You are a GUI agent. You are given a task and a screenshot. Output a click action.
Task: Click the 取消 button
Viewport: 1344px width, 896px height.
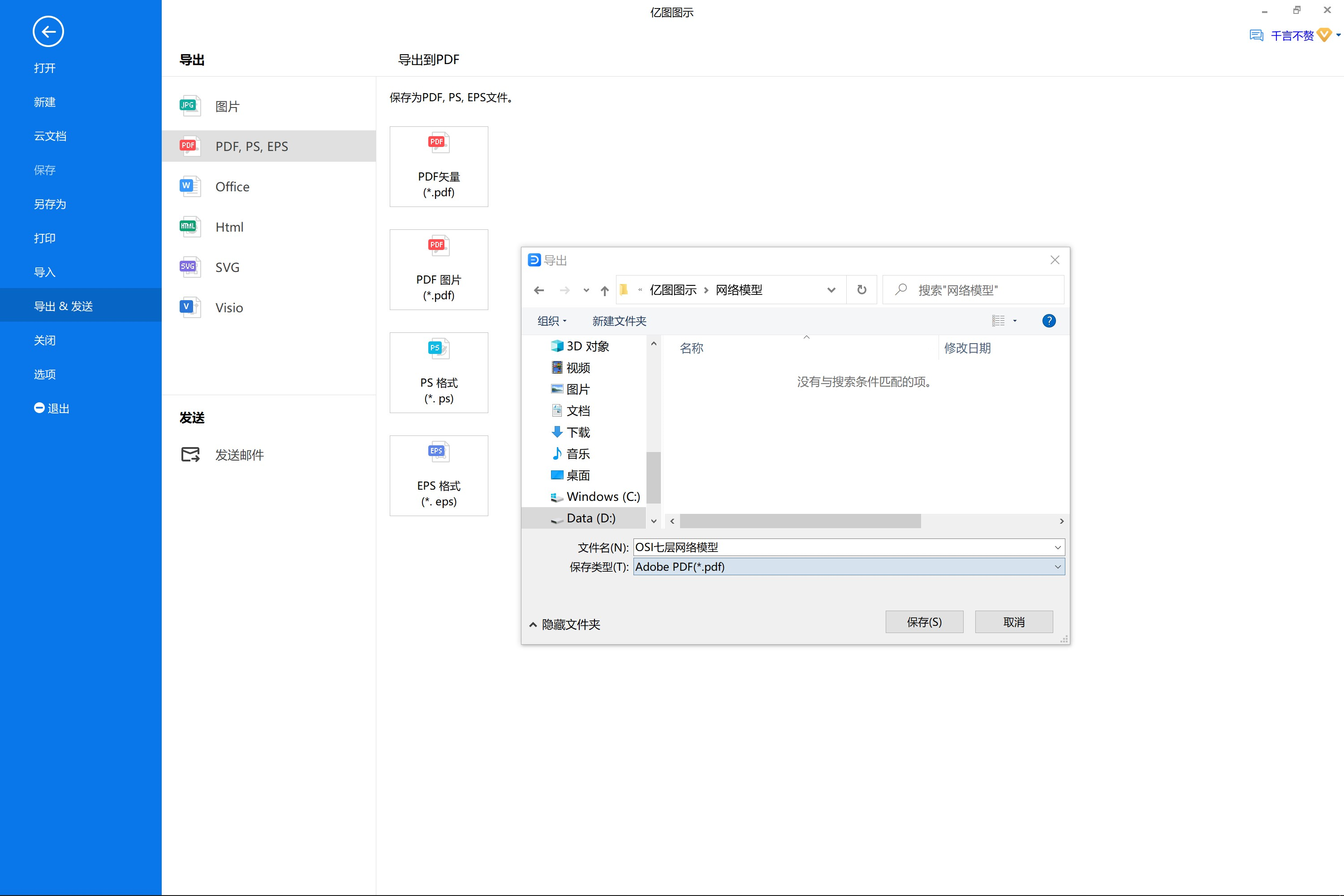click(1014, 622)
